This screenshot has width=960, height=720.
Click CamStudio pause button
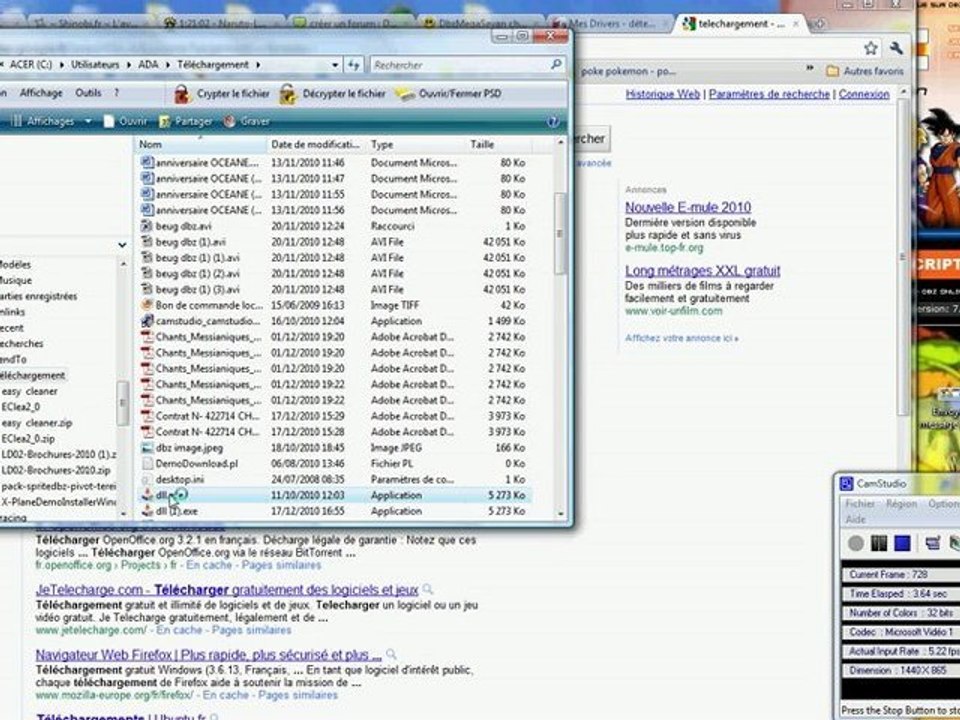point(879,543)
